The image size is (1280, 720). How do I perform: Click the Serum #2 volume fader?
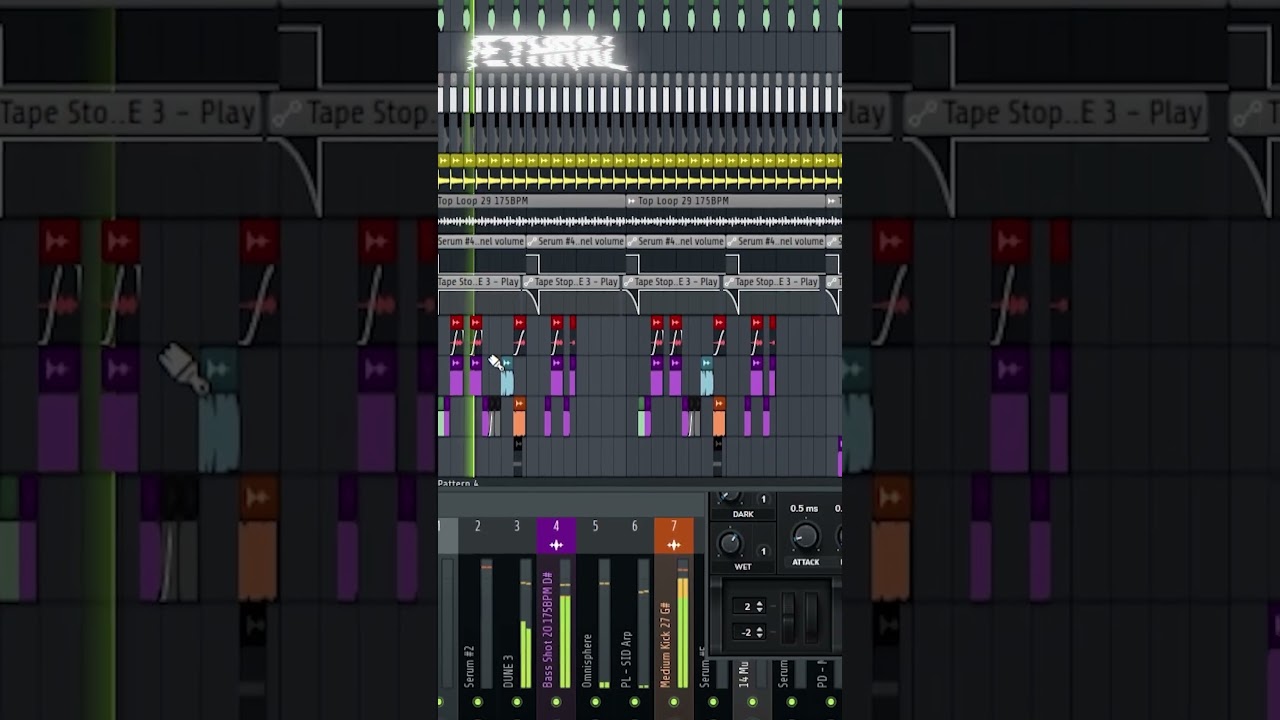[x=486, y=624]
